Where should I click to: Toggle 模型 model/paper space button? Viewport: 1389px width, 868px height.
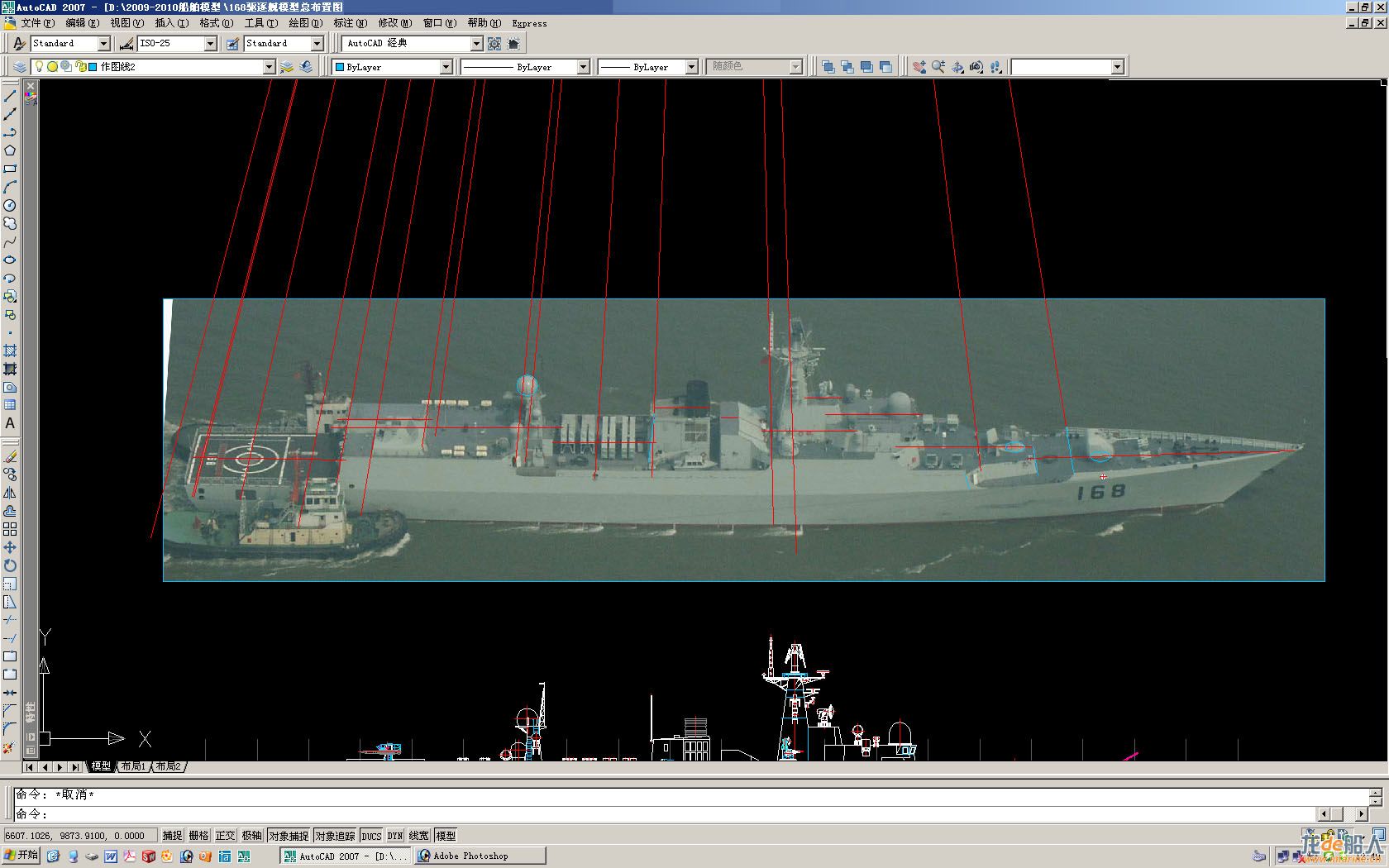(x=446, y=836)
